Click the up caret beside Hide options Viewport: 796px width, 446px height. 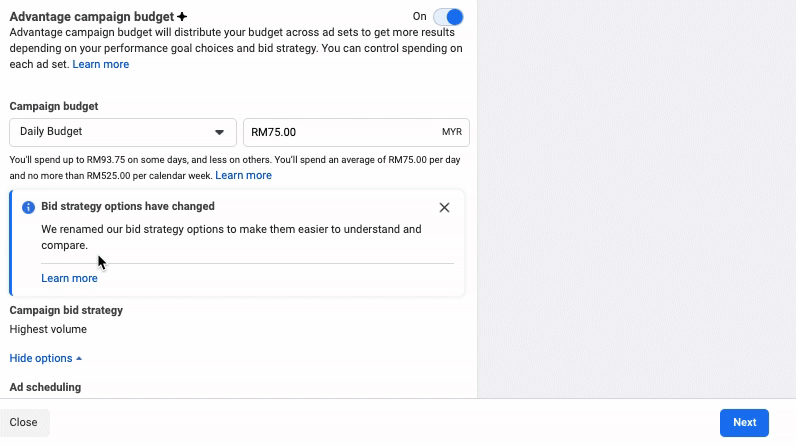(79, 358)
